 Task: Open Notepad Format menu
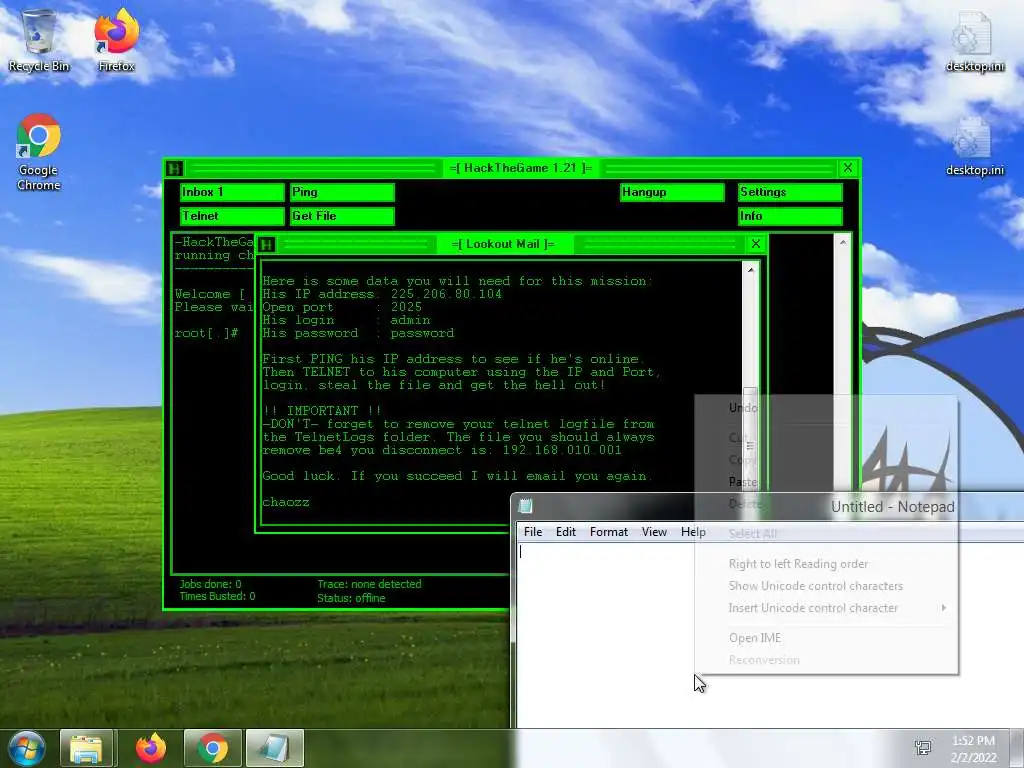pos(609,532)
